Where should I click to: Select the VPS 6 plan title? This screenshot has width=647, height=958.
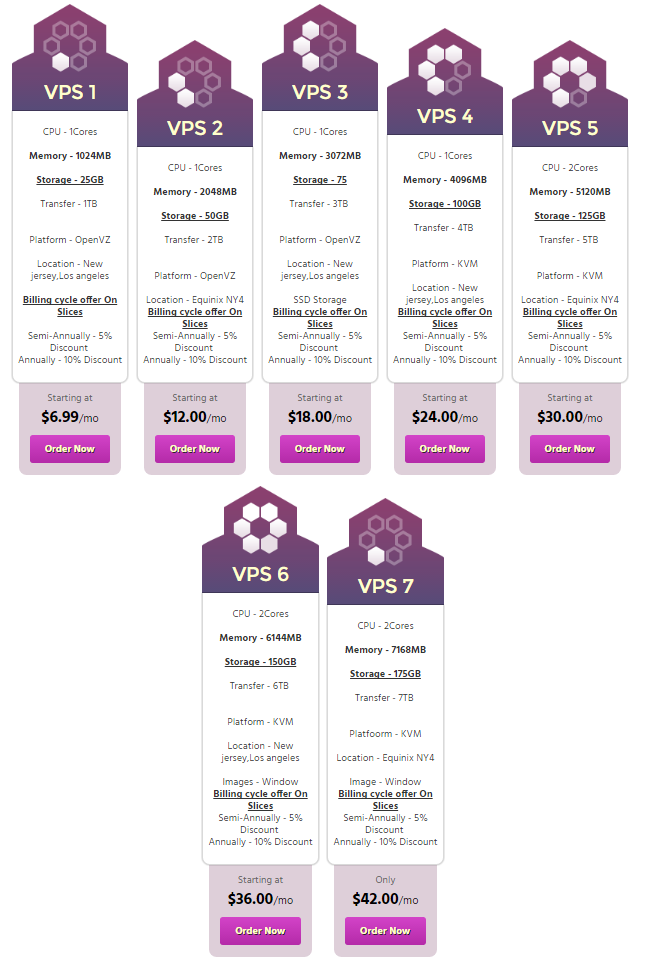260,574
